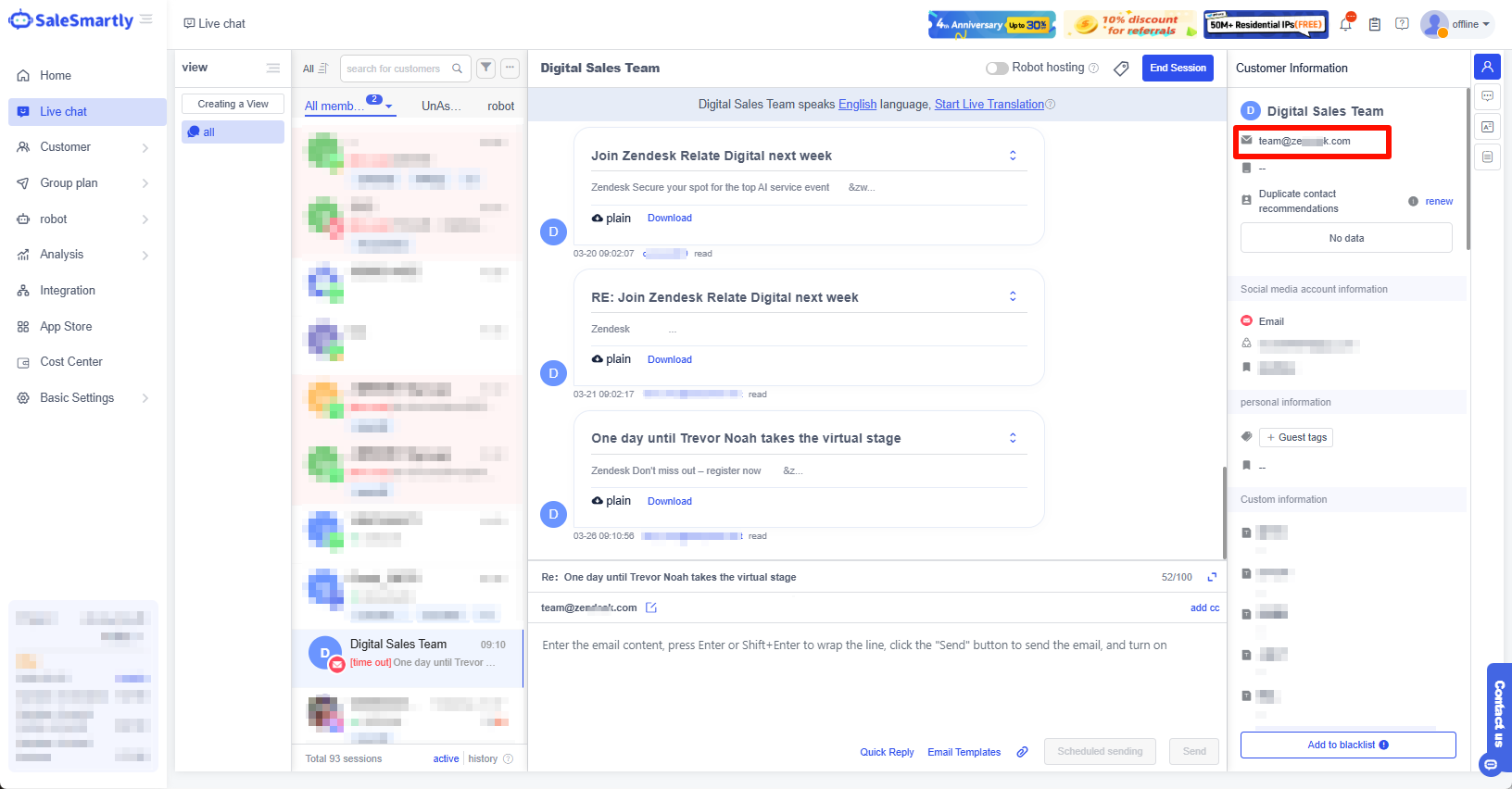Switch to the robot tab
Image resolution: width=1512 pixels, height=789 pixels.
pyautogui.click(x=500, y=106)
